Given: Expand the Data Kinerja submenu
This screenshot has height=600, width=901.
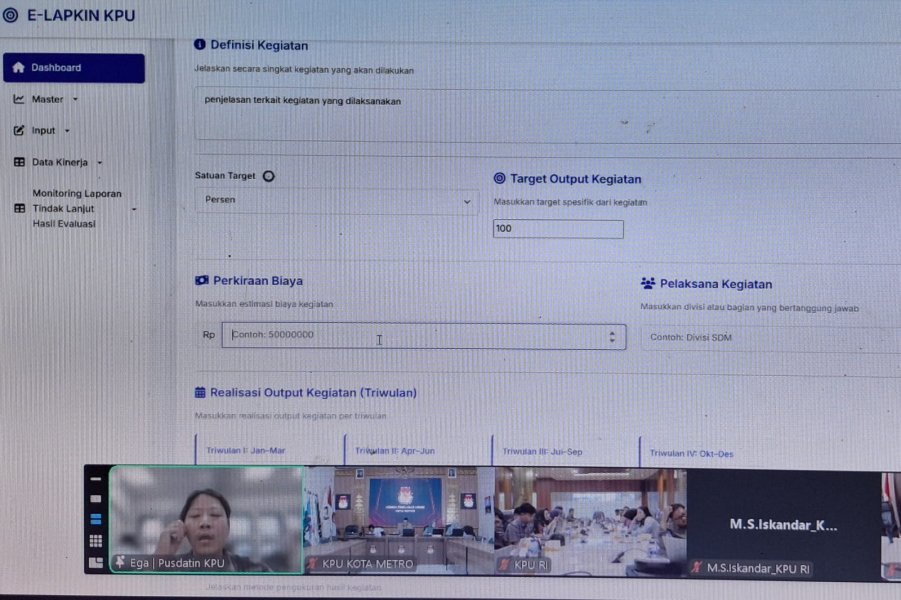Looking at the screenshot, I should click(x=100, y=162).
